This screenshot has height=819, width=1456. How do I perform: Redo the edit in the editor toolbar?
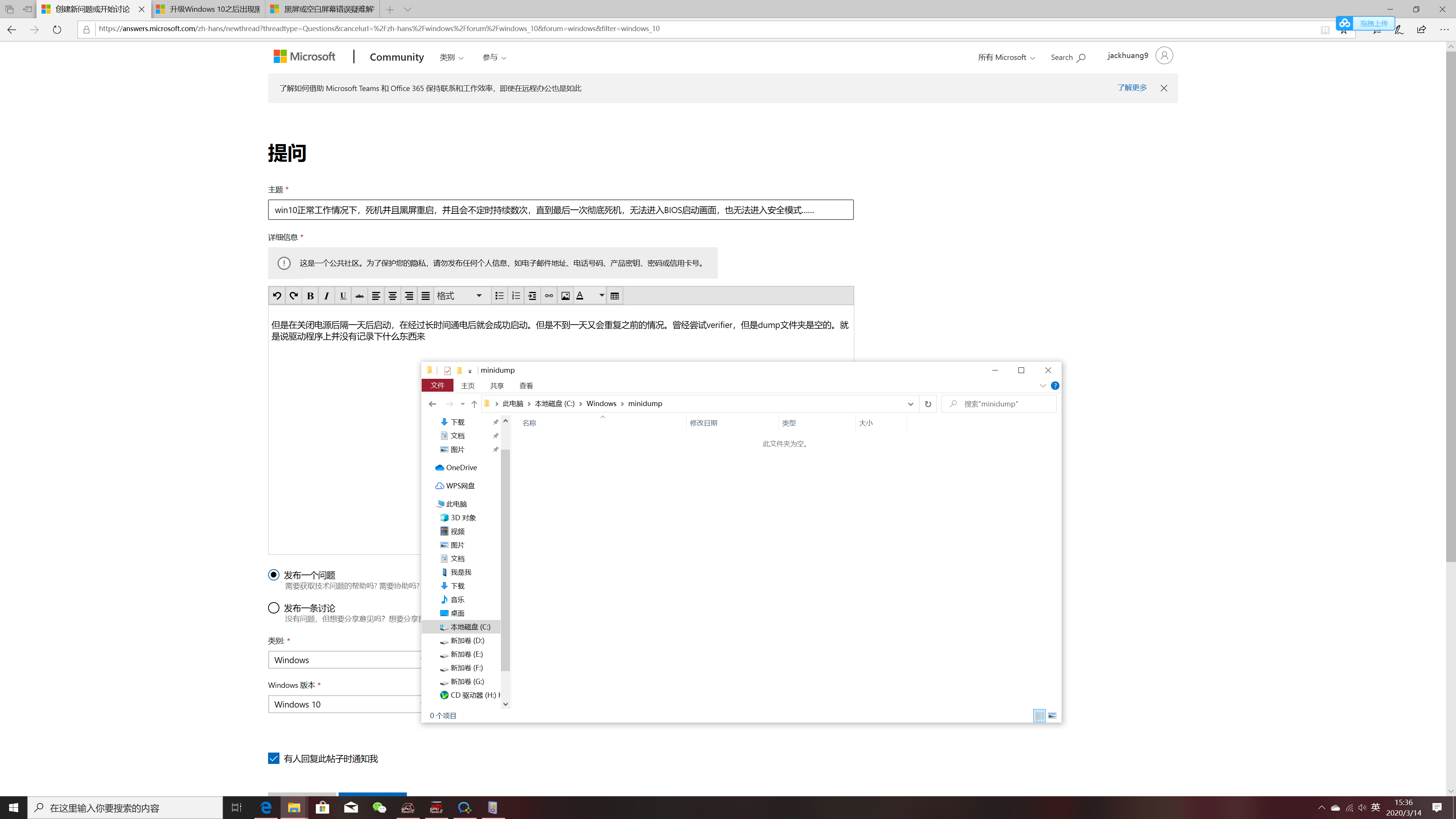tap(293, 296)
